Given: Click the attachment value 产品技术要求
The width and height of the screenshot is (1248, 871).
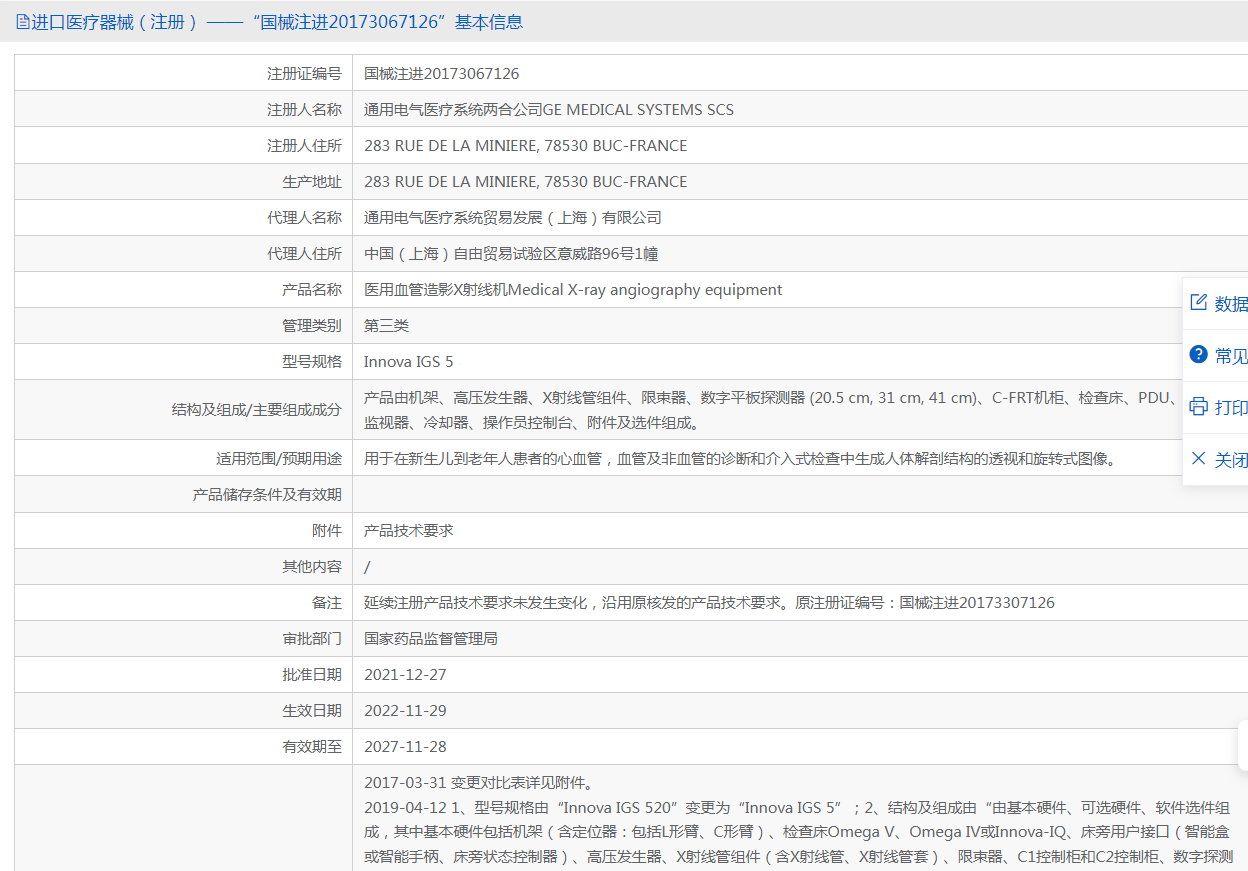Looking at the screenshot, I should point(408,530).
